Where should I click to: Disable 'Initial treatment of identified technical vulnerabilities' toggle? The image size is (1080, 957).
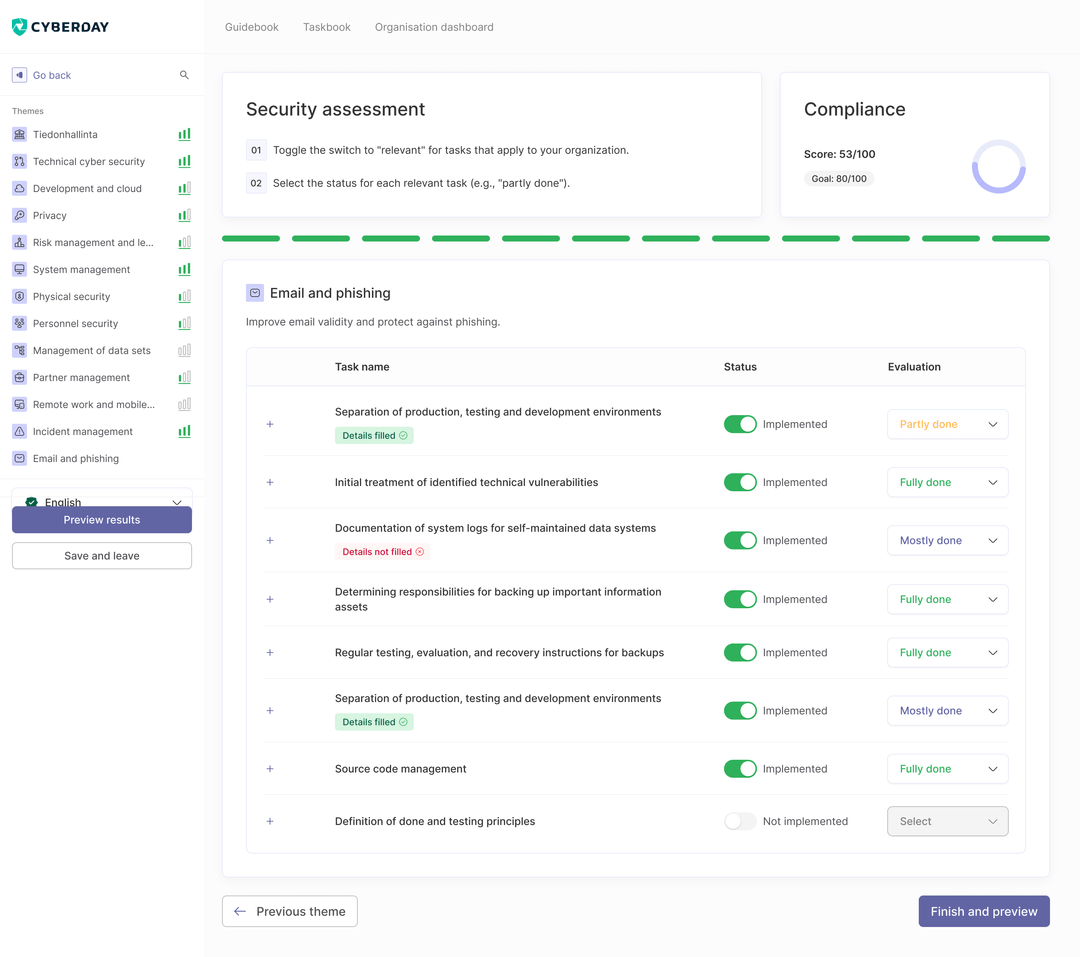pos(740,482)
